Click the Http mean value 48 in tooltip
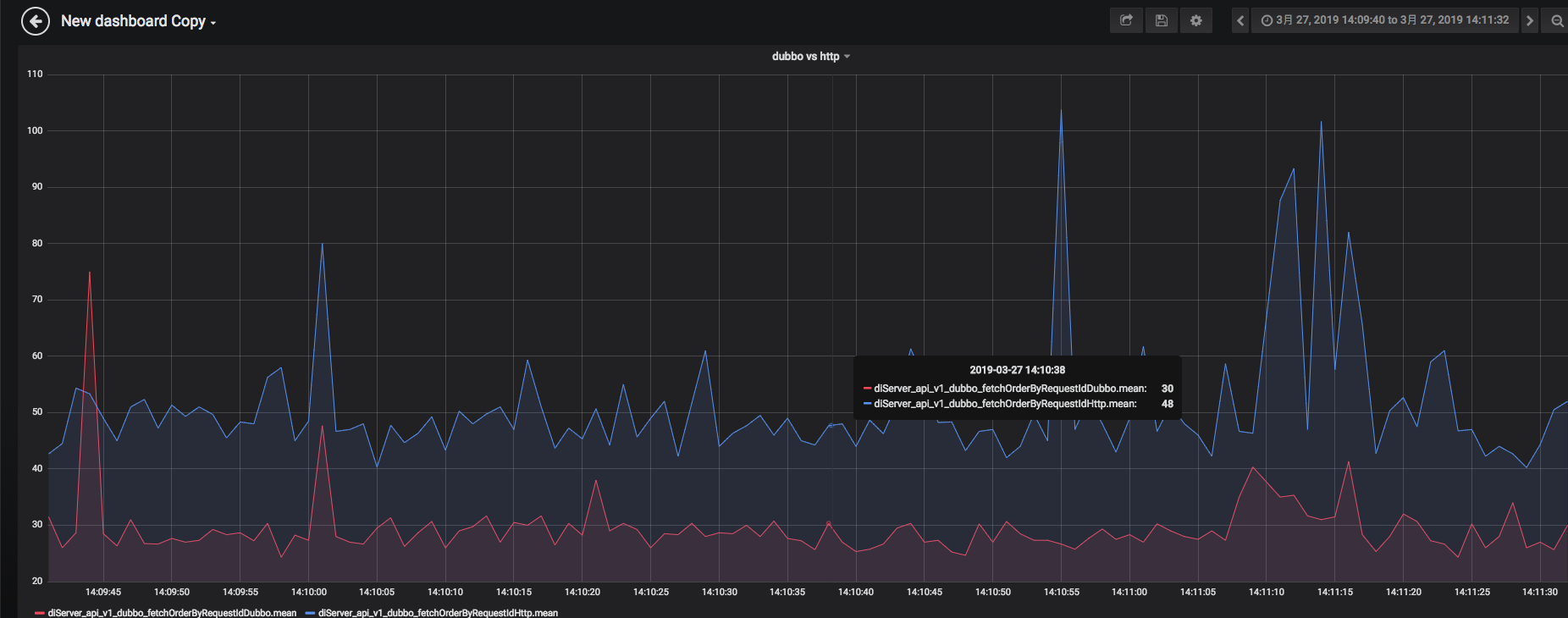 click(1168, 404)
